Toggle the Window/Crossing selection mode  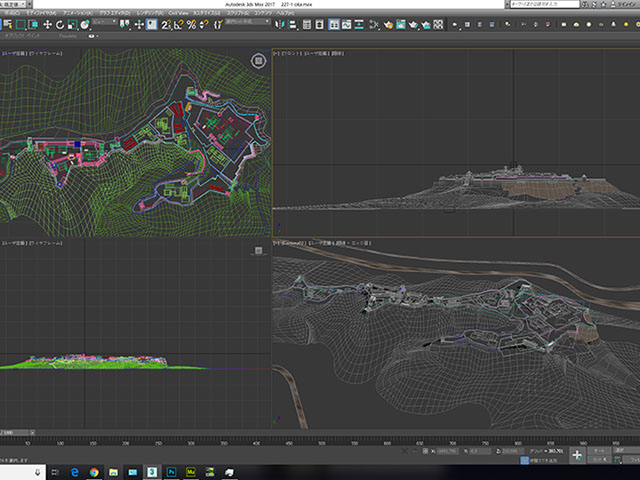[x=33, y=25]
